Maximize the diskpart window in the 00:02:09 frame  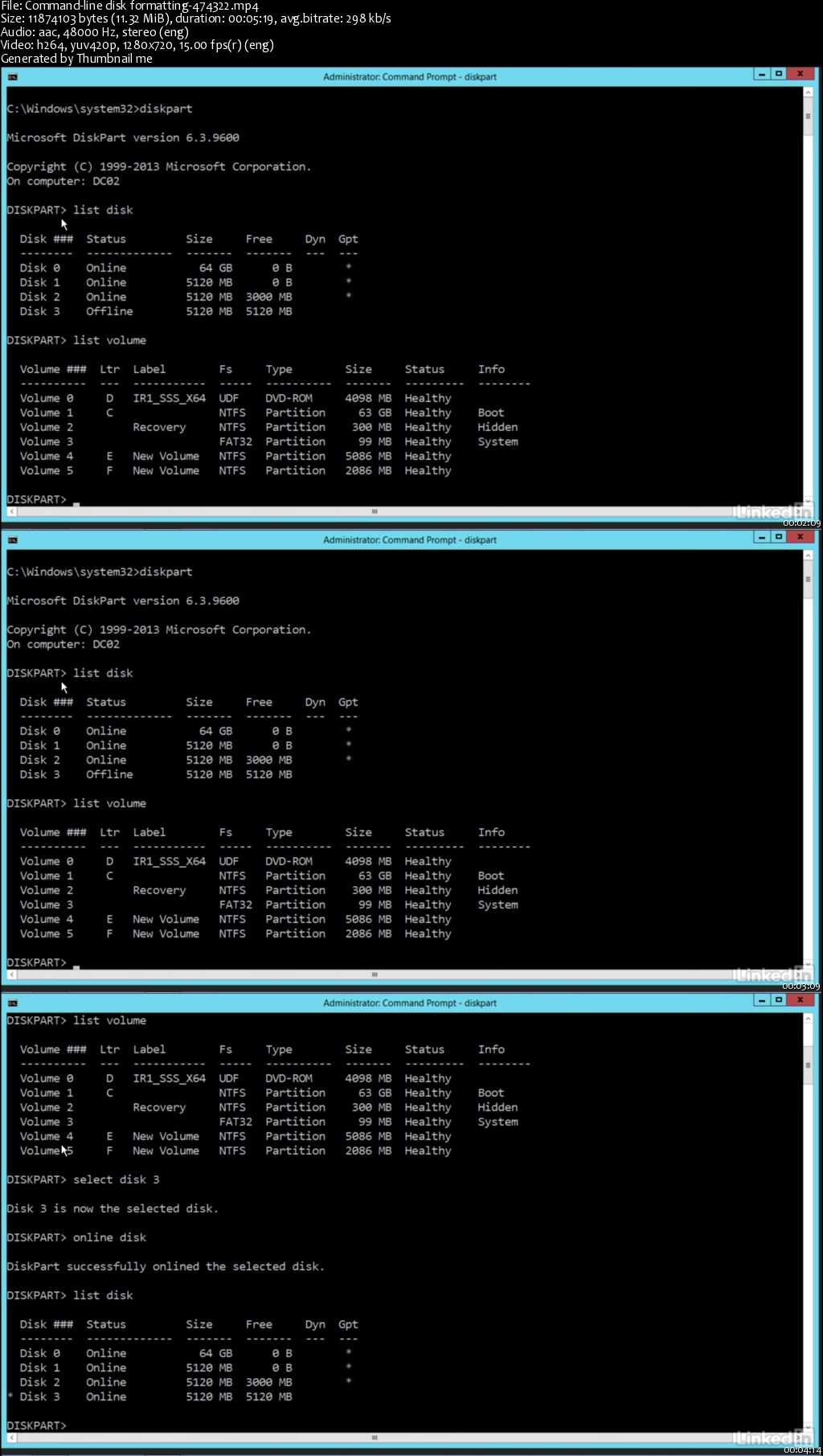(778, 74)
